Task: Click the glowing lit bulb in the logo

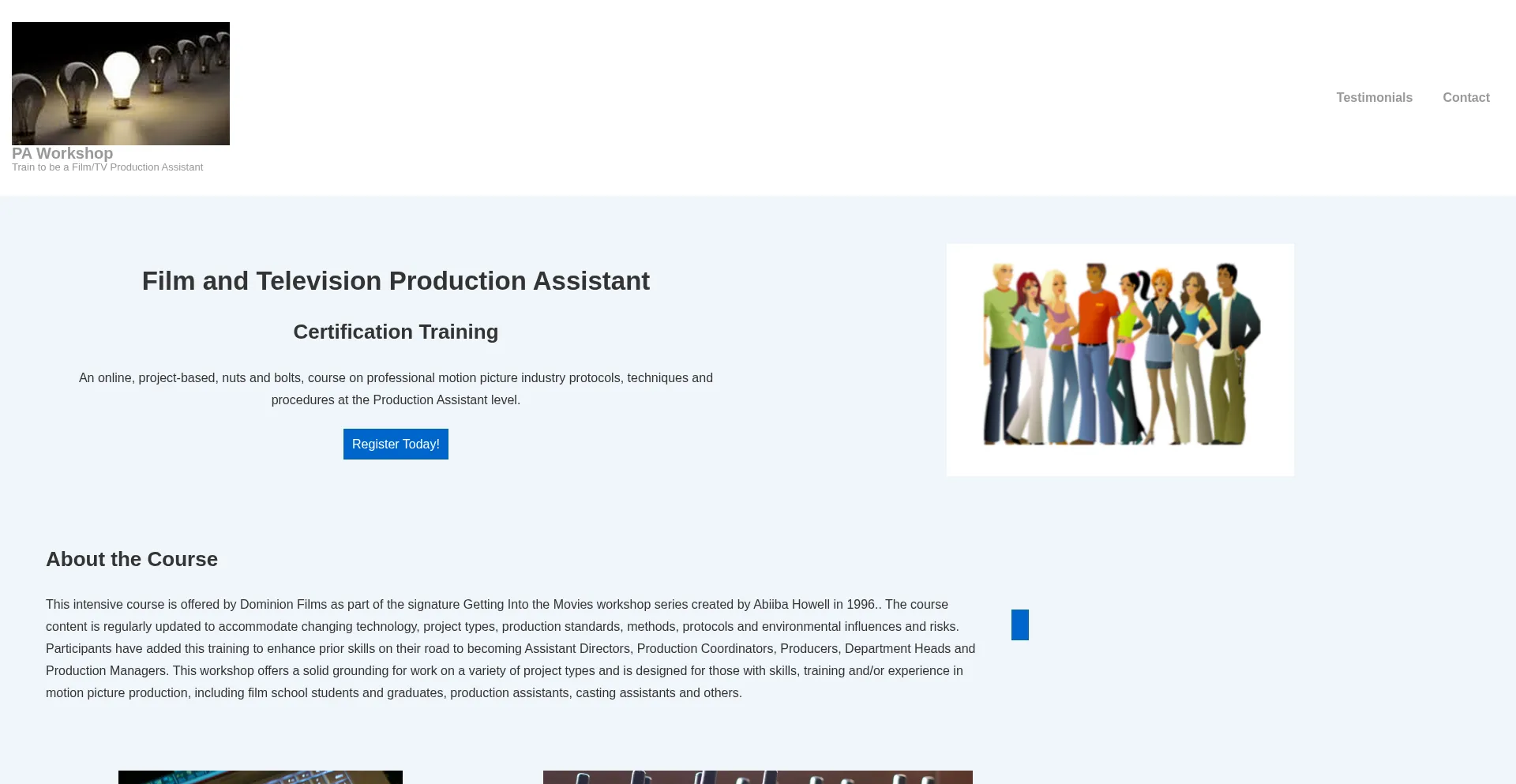Action: click(122, 77)
